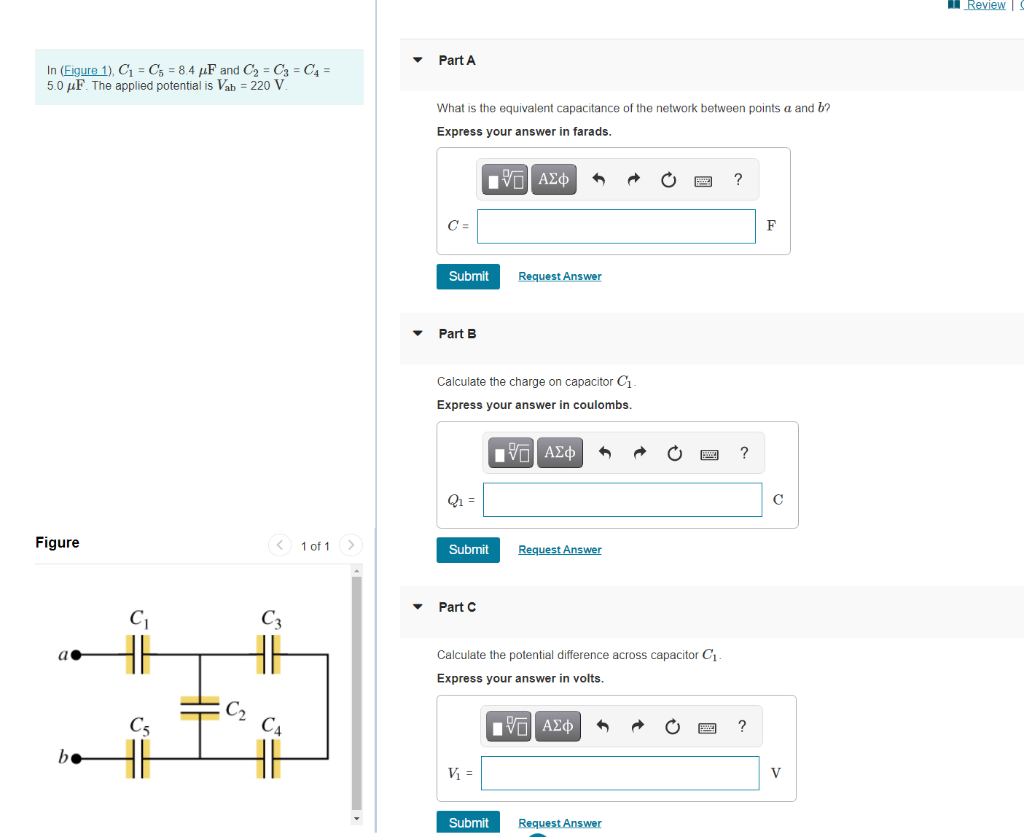
Task: Click the keyboard icon in Part B toolbar
Action: point(708,452)
